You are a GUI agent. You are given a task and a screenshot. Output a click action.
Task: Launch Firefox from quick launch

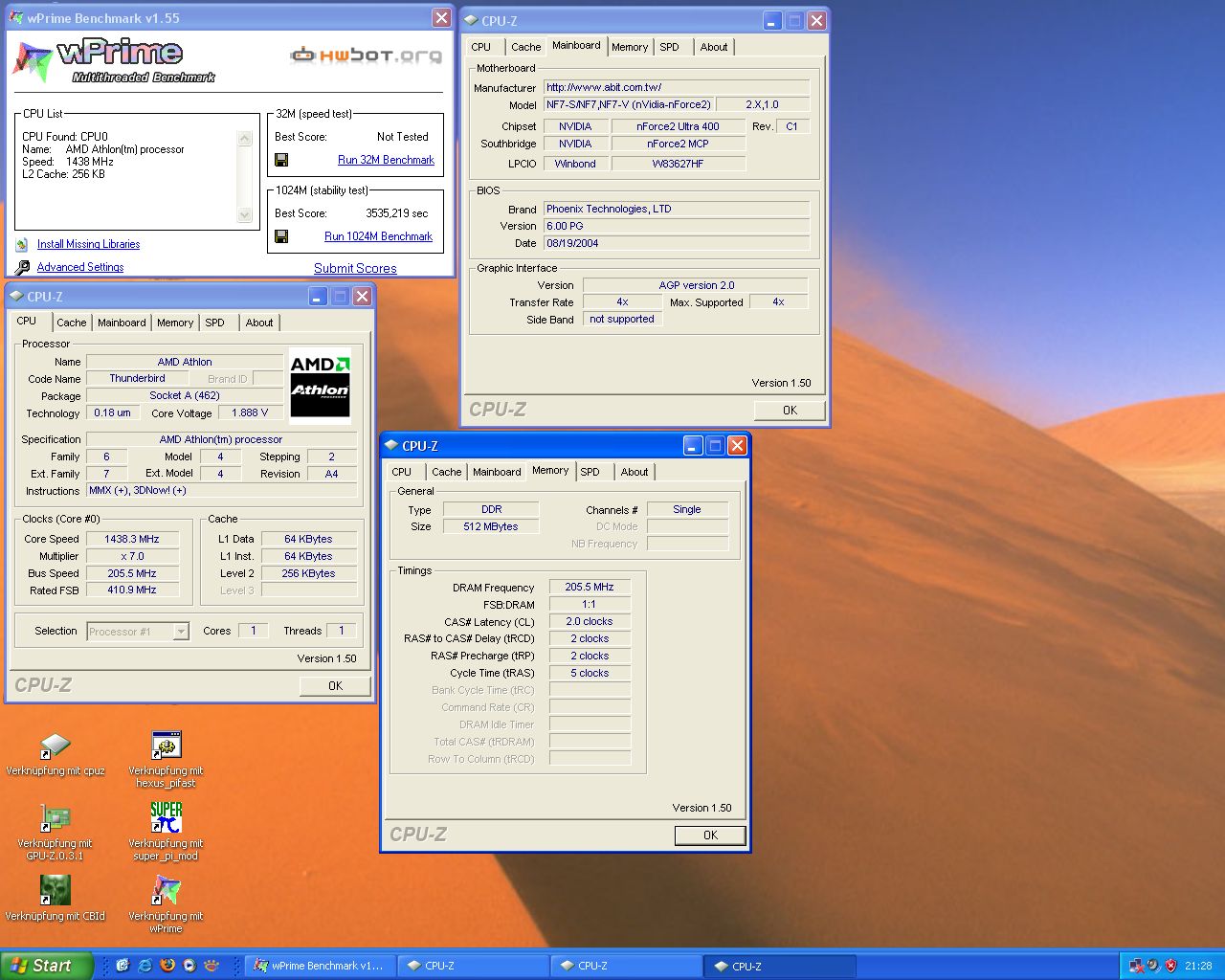point(167,966)
